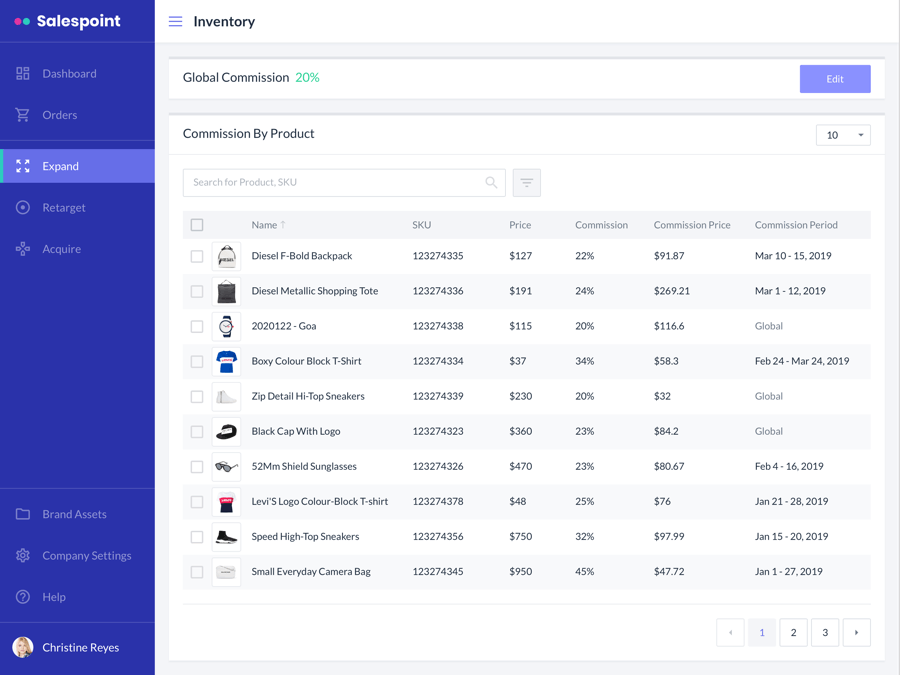Check the Diesel F-Bold Backpack row
Image resolution: width=900 pixels, height=675 pixels.
197,256
